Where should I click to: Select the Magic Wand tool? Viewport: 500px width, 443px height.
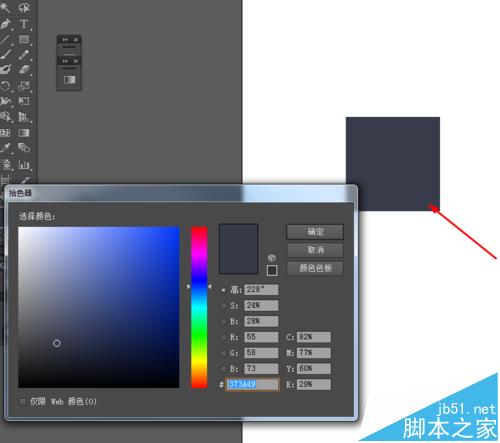pos(5,7)
